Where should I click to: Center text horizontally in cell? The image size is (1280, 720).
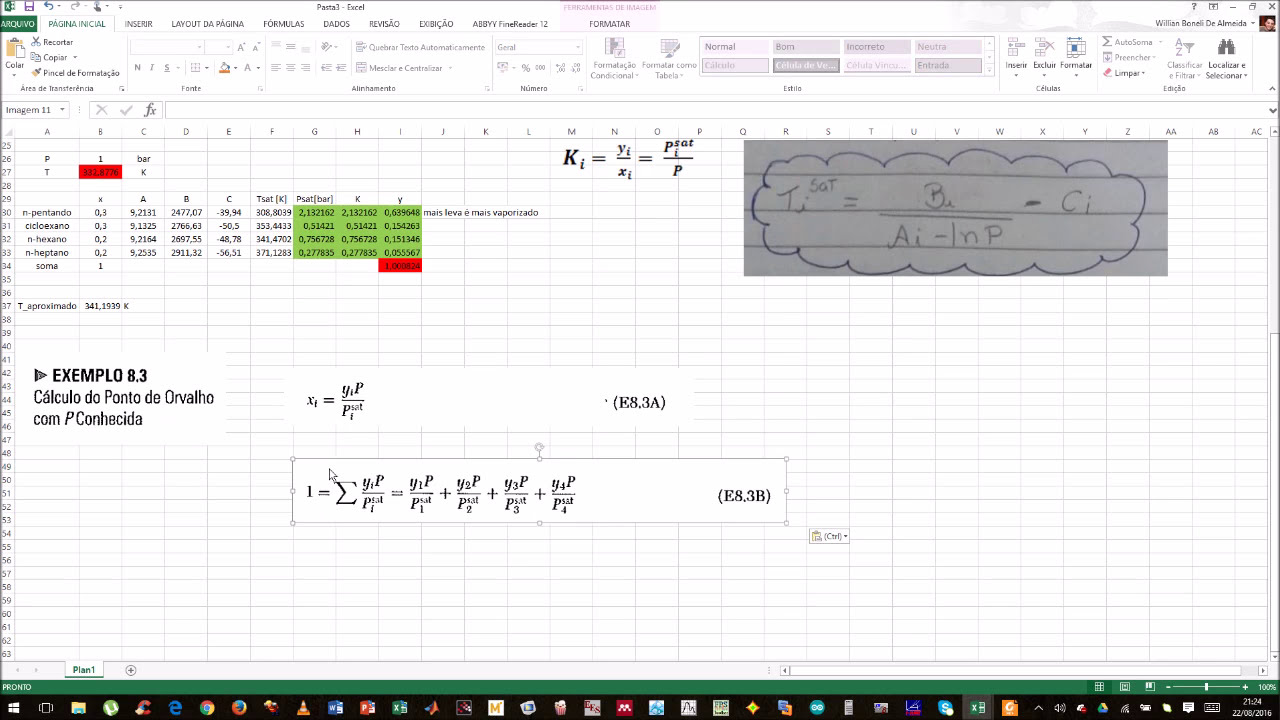click(290, 68)
